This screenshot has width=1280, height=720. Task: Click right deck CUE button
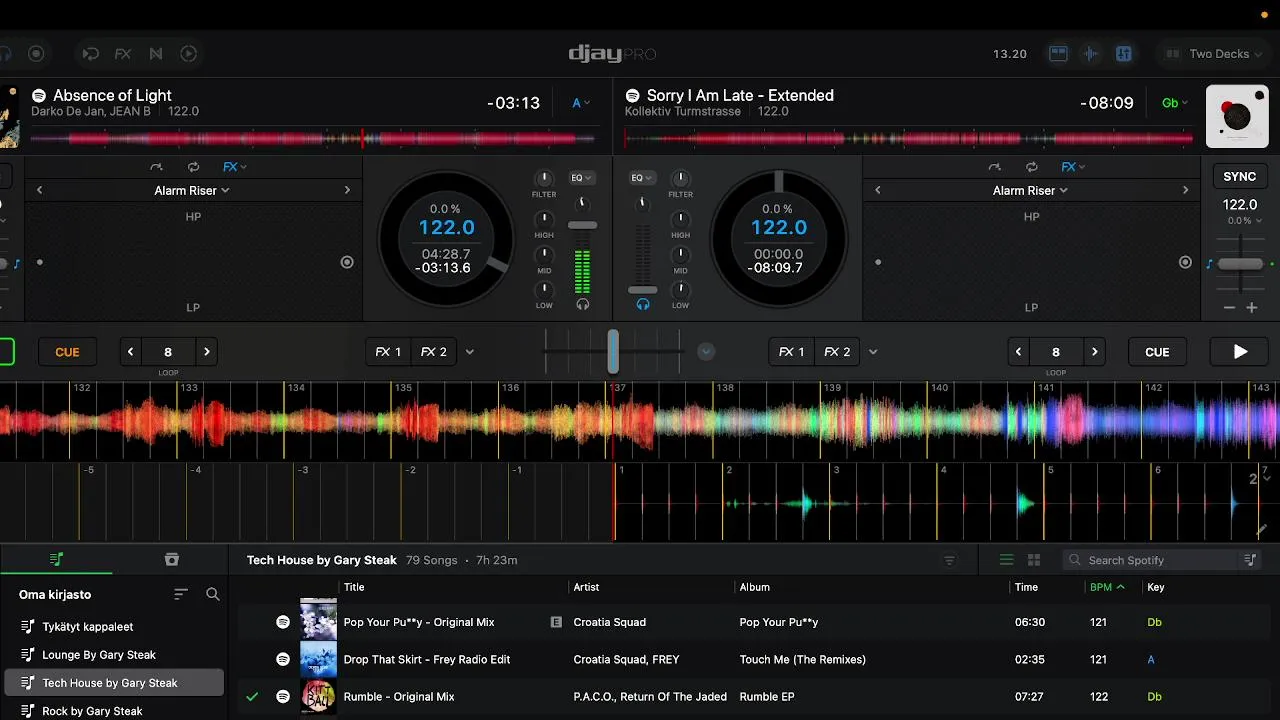[x=1157, y=352]
